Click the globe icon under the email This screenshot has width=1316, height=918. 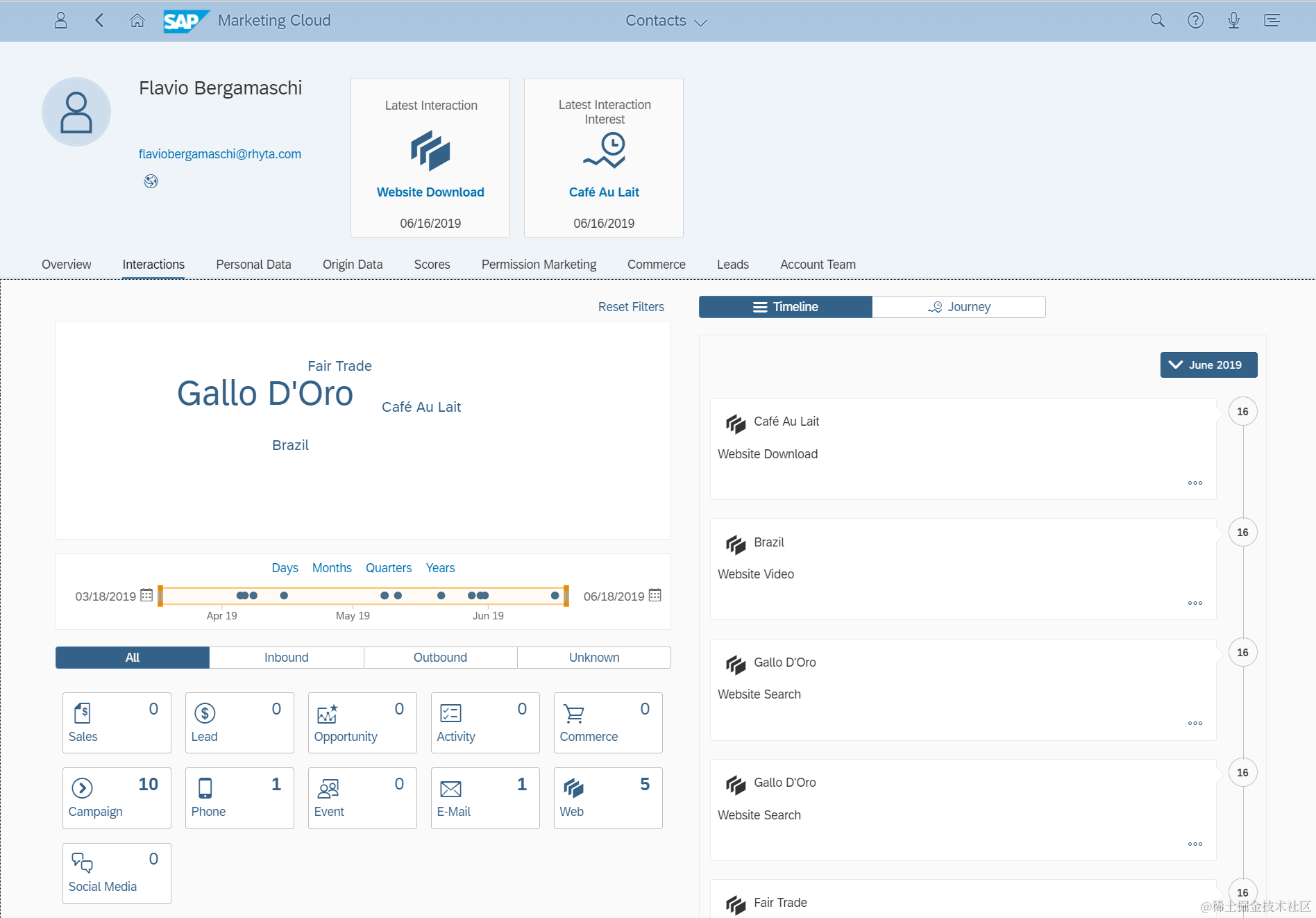point(151,181)
